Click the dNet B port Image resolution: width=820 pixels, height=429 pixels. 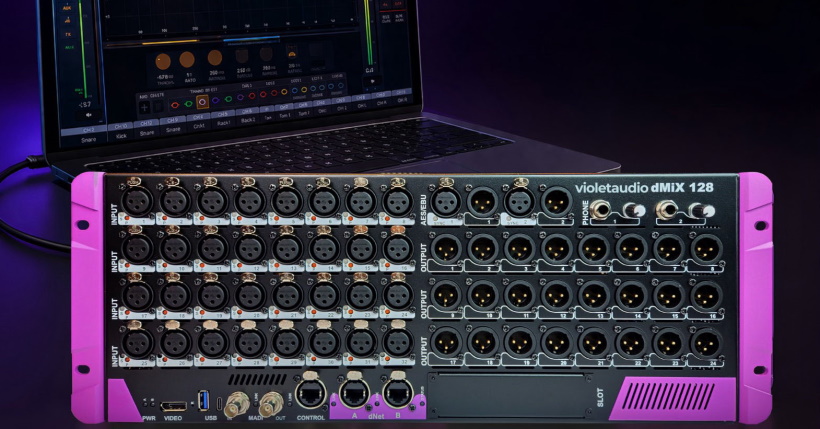[398, 393]
